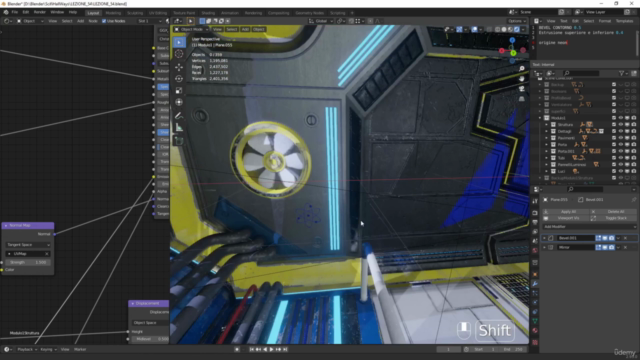The image size is (640, 360).
Task: Switch to the Modeling workspace tab
Action: [x=113, y=13]
